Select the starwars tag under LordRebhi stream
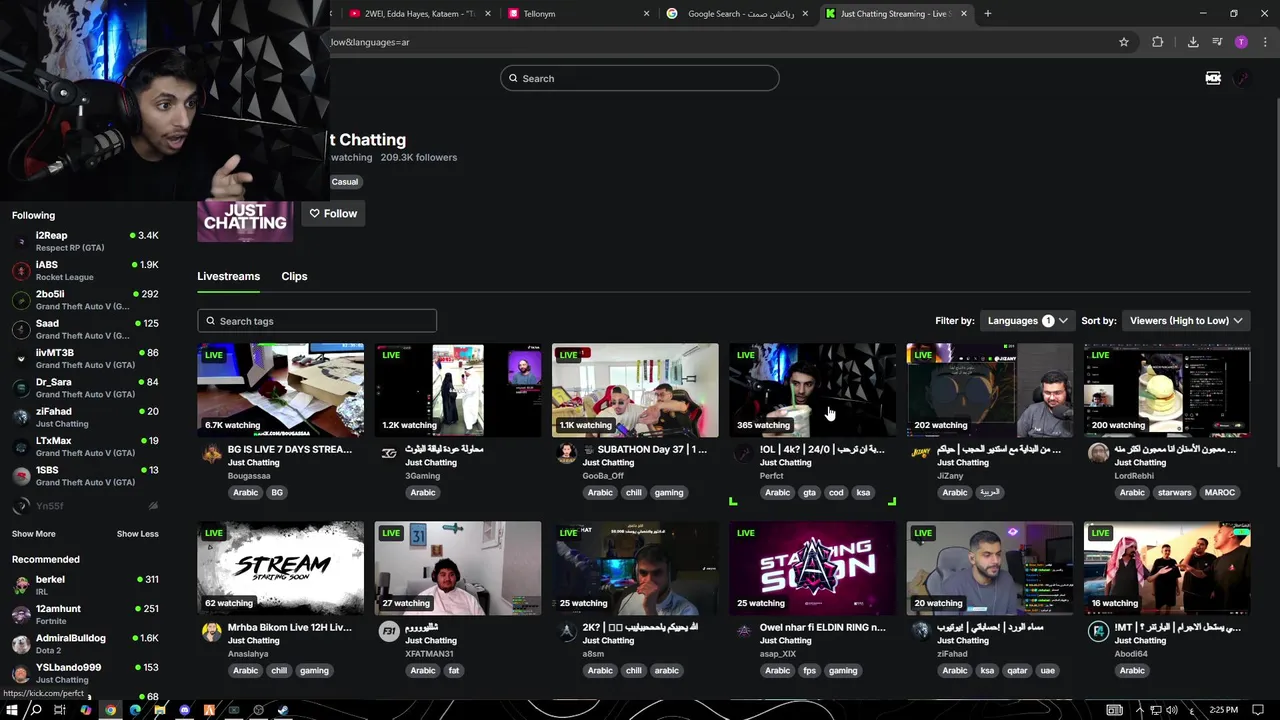Image resolution: width=1280 pixels, height=720 pixels. [x=1175, y=492]
